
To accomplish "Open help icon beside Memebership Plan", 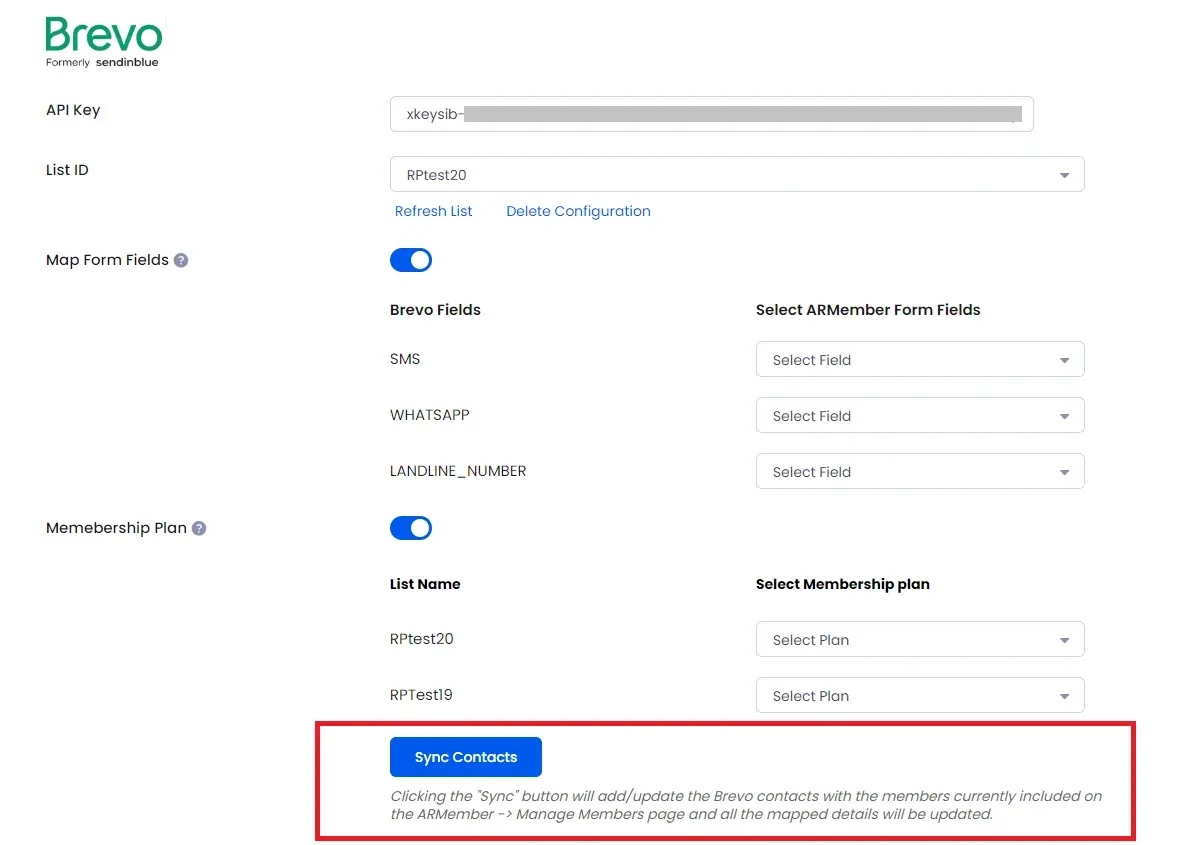I will click(x=199, y=528).
